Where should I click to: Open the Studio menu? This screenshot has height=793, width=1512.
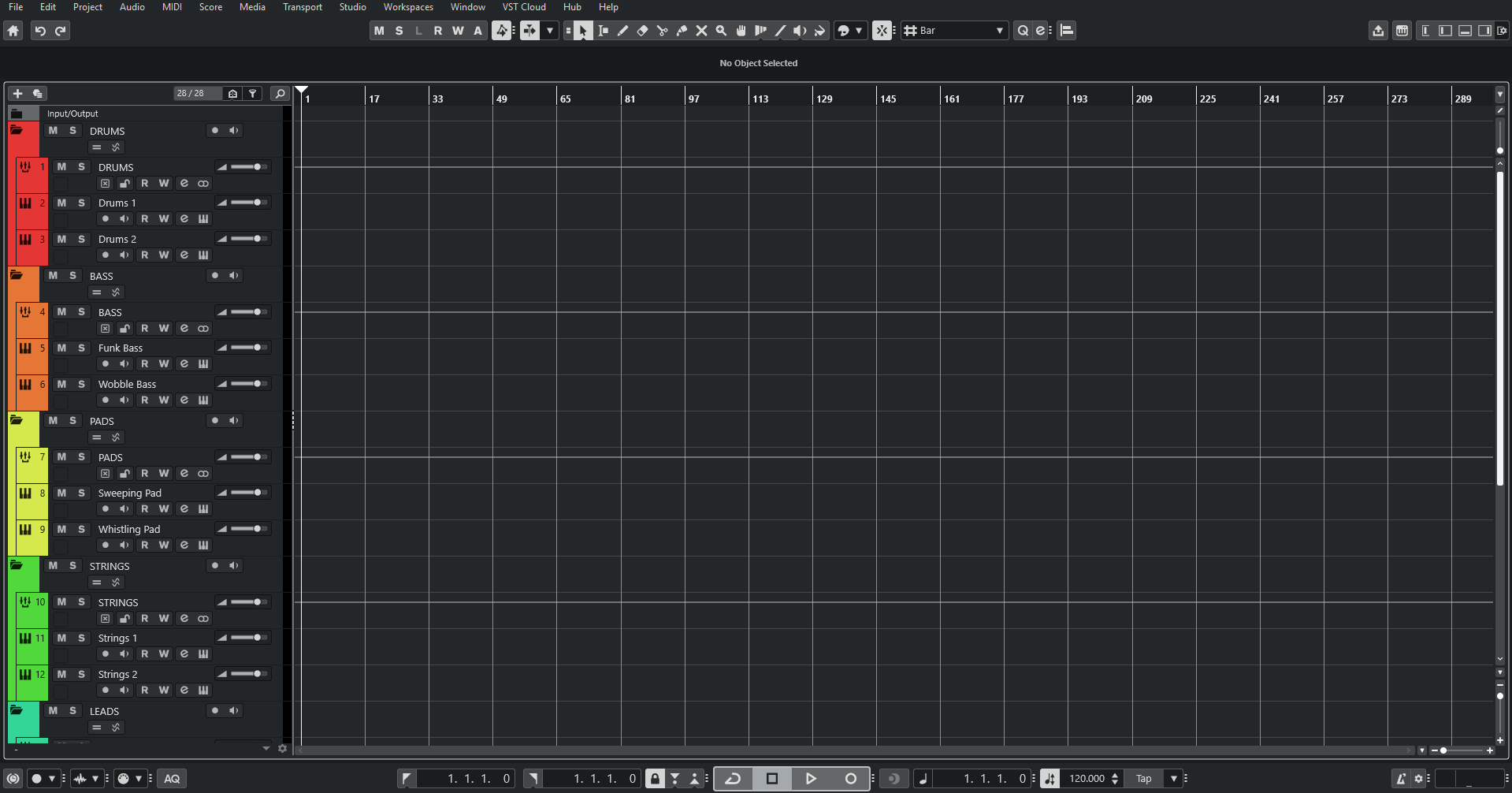pos(352,6)
